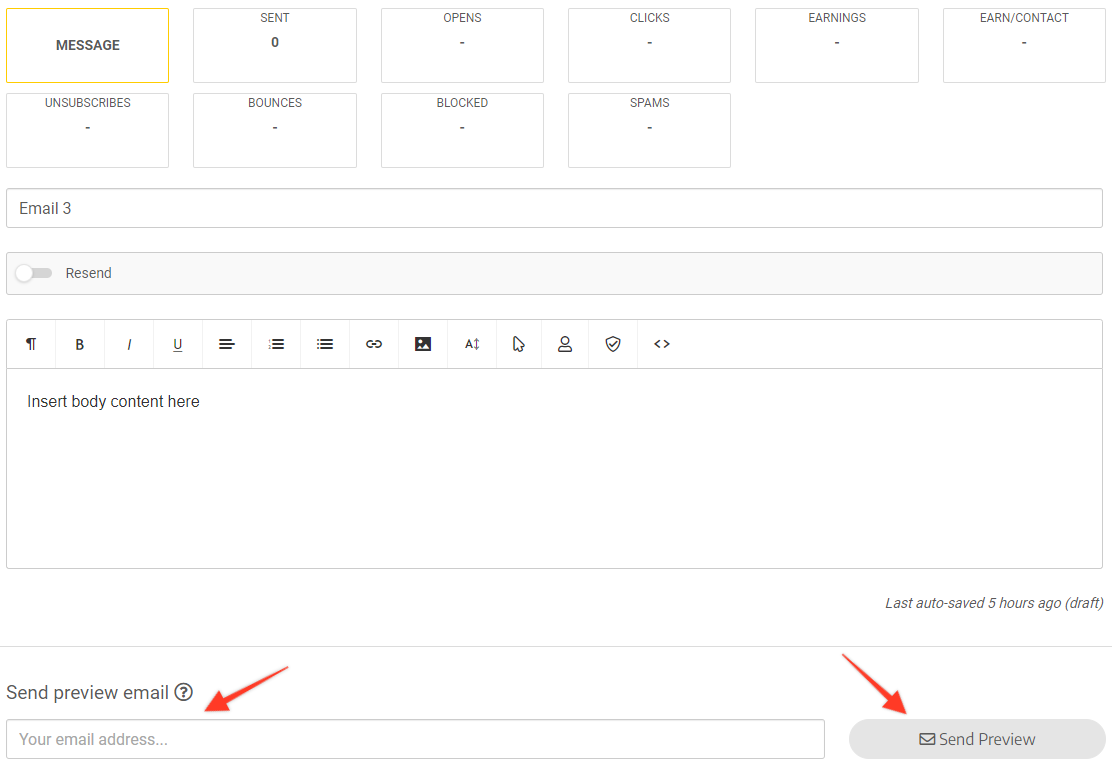Toggle bold formatting in the editor

79,344
